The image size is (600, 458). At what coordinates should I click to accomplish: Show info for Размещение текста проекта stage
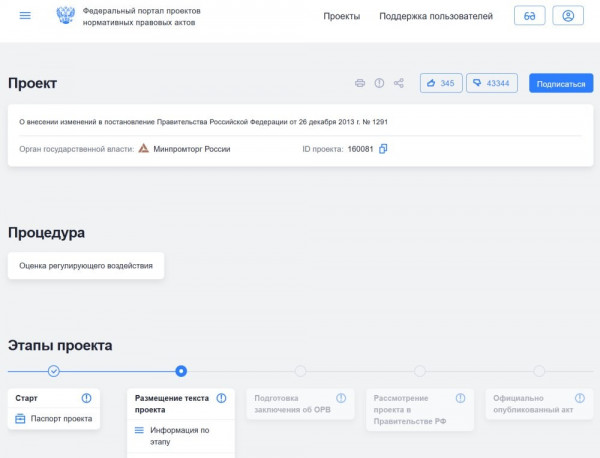coord(222,398)
